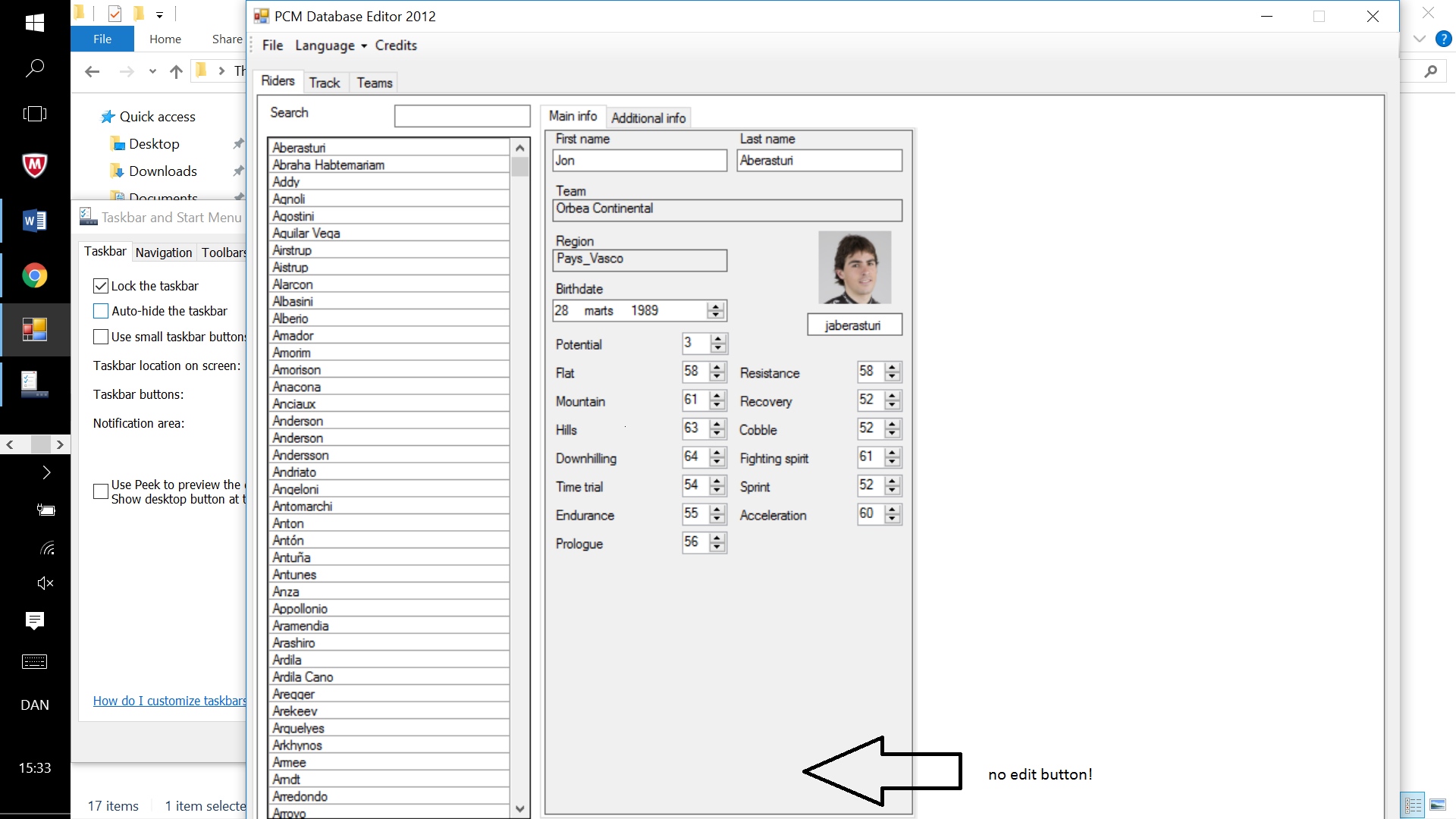
Task: Click the jaberasturi photo button
Action: point(854,325)
